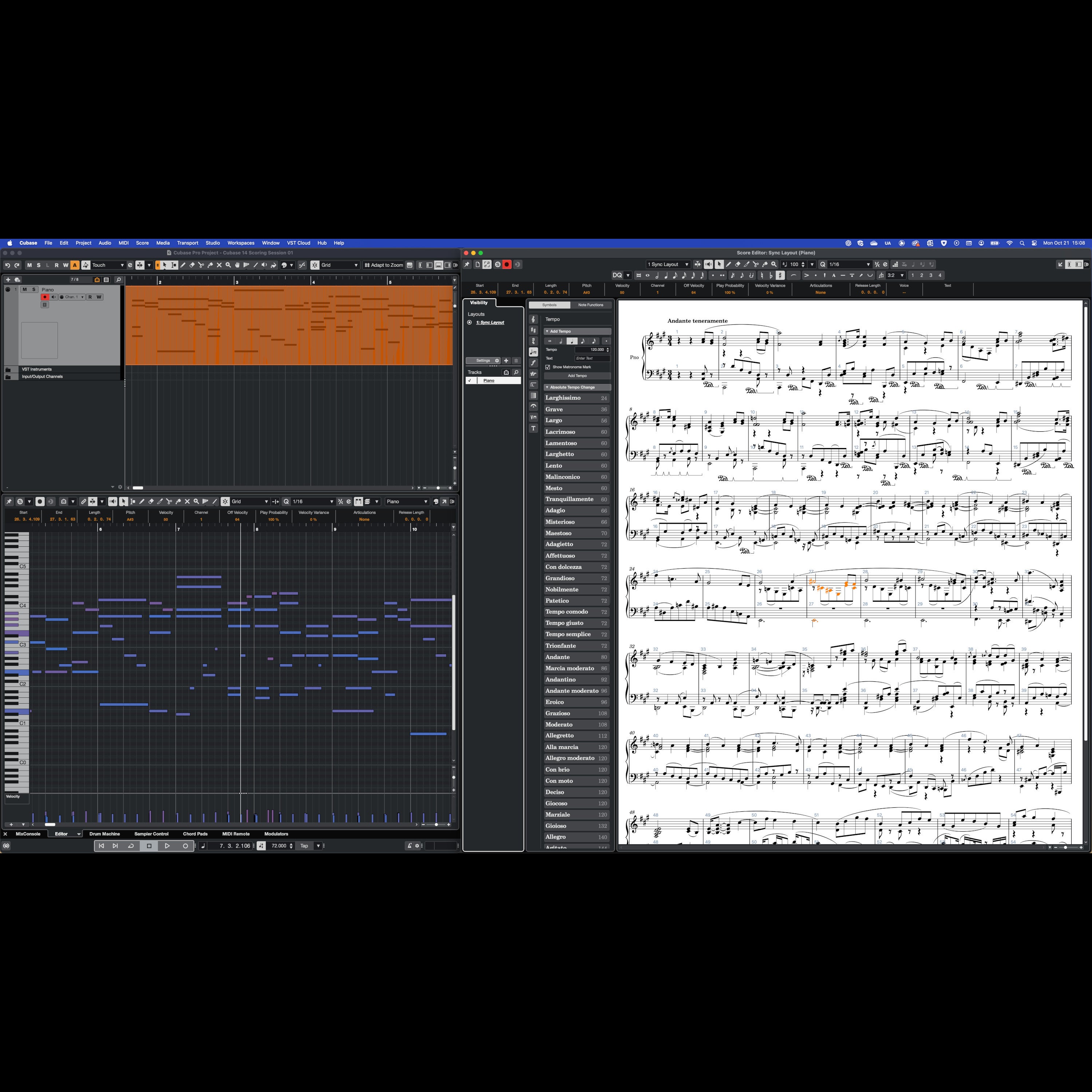The height and width of the screenshot is (1092, 1092).
Task: Mute the Piano track with M button
Action: point(24,289)
